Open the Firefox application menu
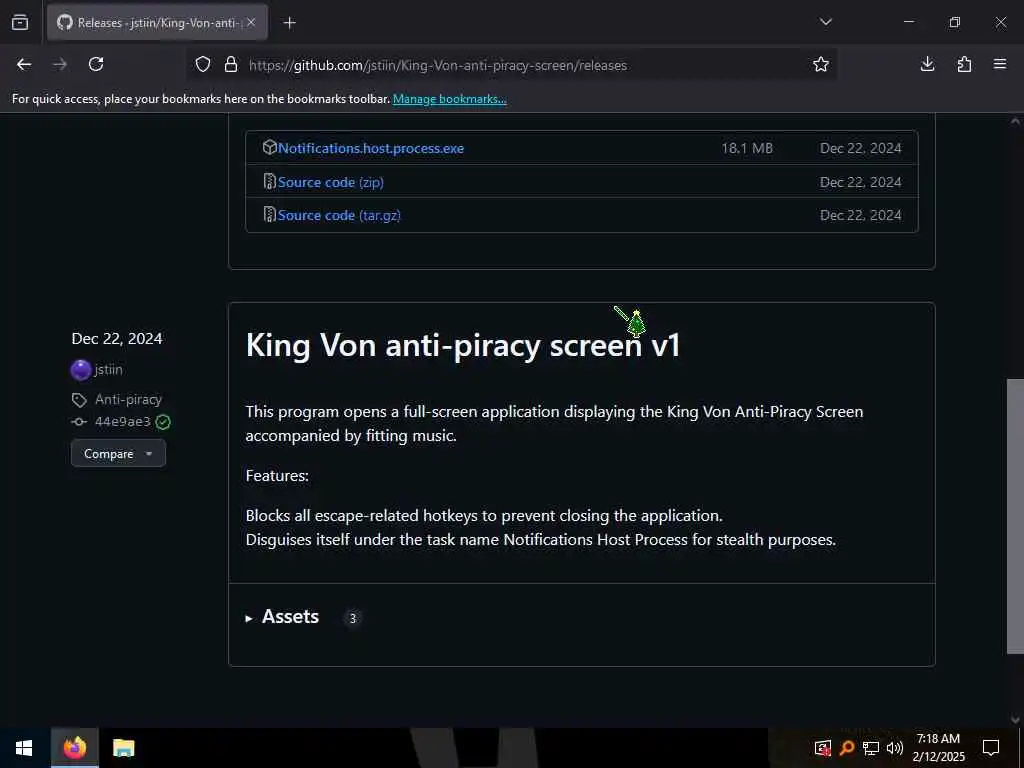Image resolution: width=1024 pixels, height=768 pixels. [1000, 65]
